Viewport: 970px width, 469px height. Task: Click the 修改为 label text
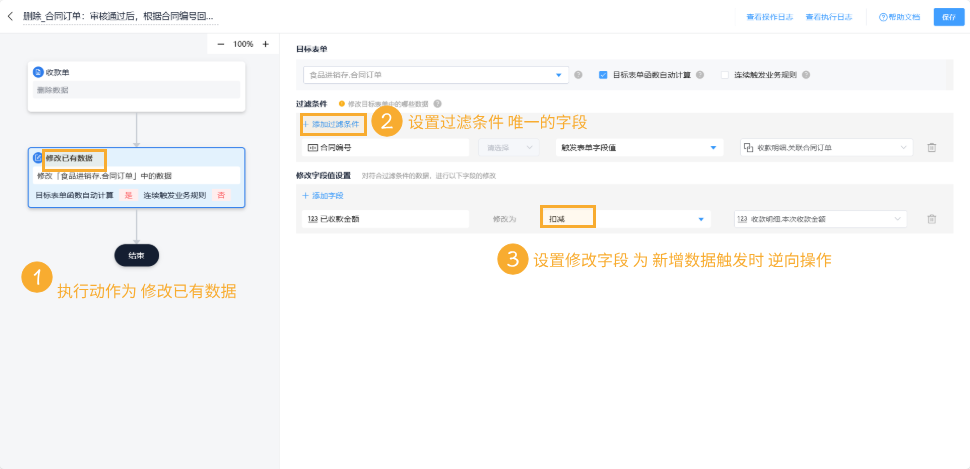(504, 219)
